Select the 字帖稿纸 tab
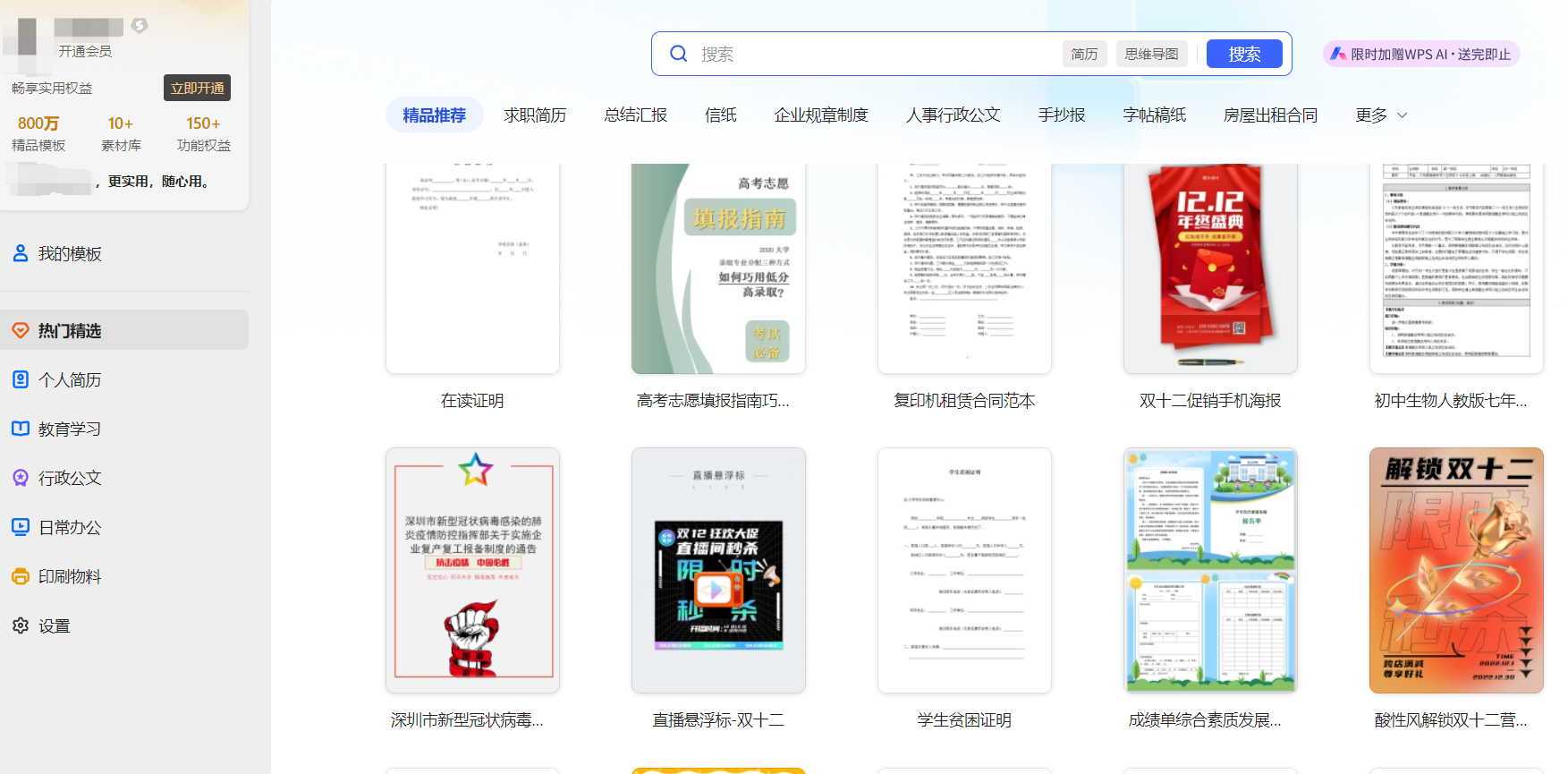The image size is (1568, 774). [1155, 115]
